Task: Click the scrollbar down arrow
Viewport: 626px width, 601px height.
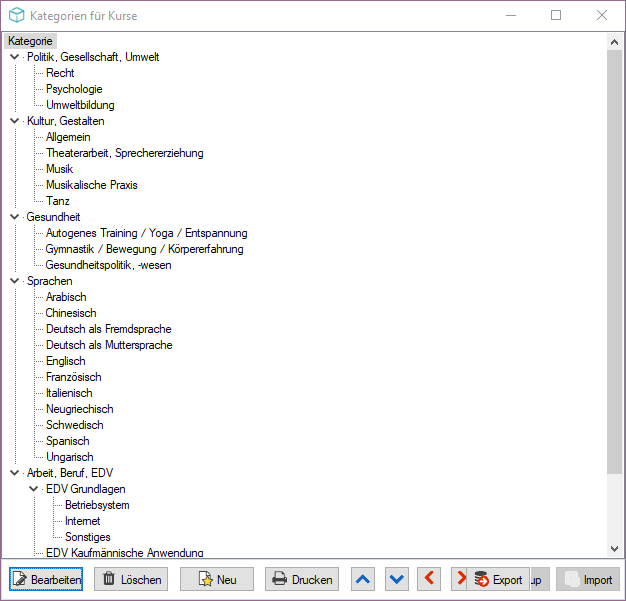Action: click(x=614, y=549)
